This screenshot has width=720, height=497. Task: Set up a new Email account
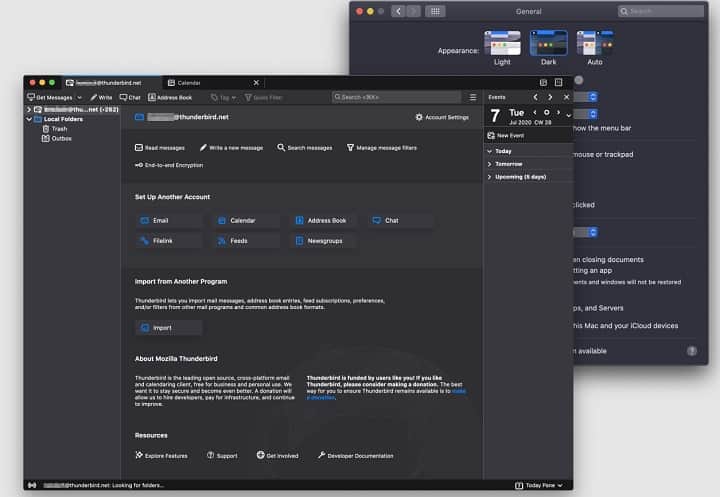[169, 220]
